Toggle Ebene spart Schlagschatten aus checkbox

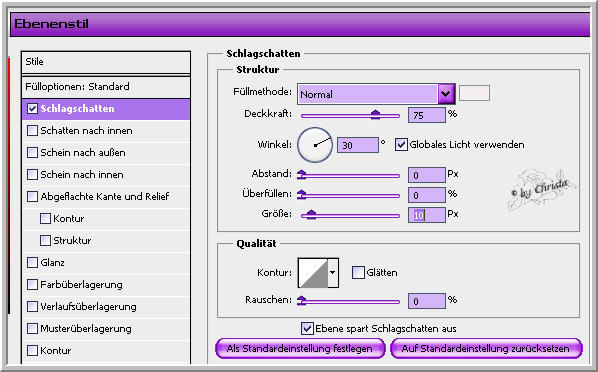point(307,329)
